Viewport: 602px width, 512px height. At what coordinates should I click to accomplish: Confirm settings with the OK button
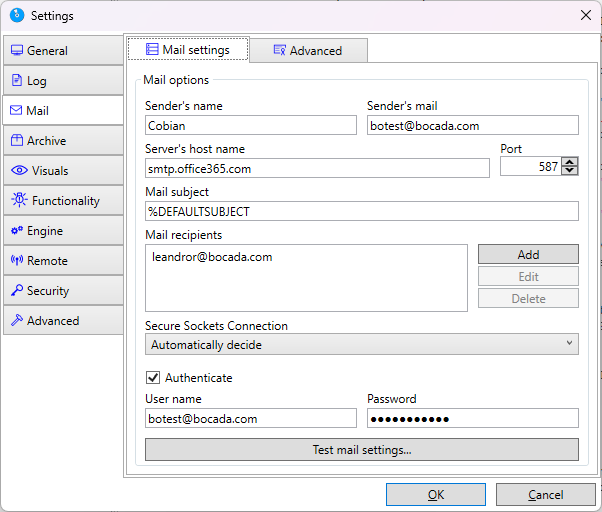[435, 495]
